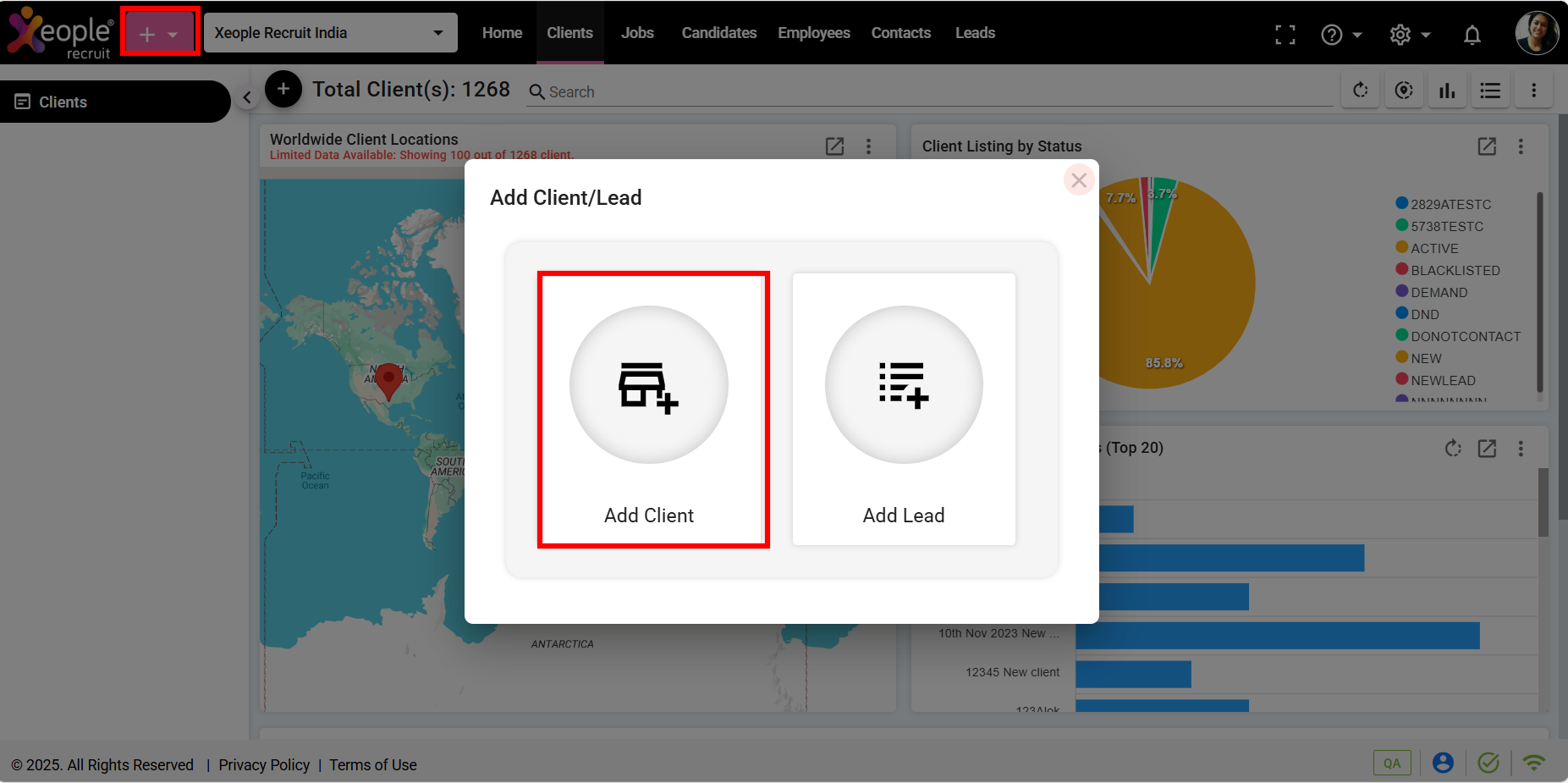
Task: Toggle the 2829ATESTC legend entry
Action: point(1444,204)
